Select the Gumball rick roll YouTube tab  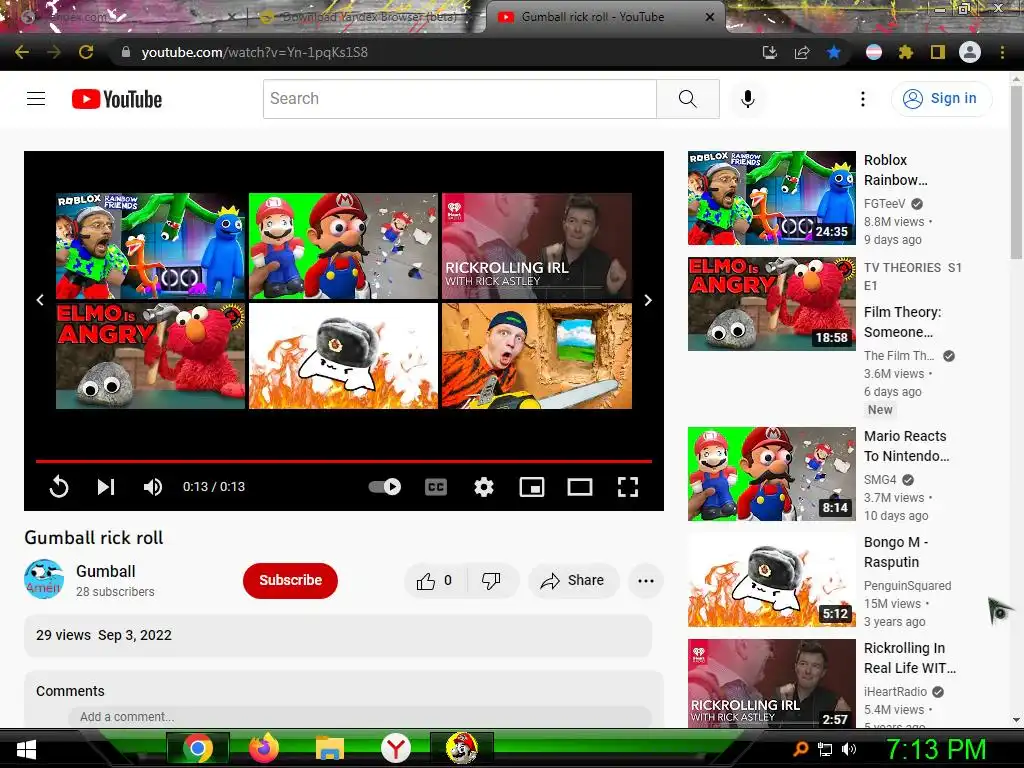coord(604,17)
